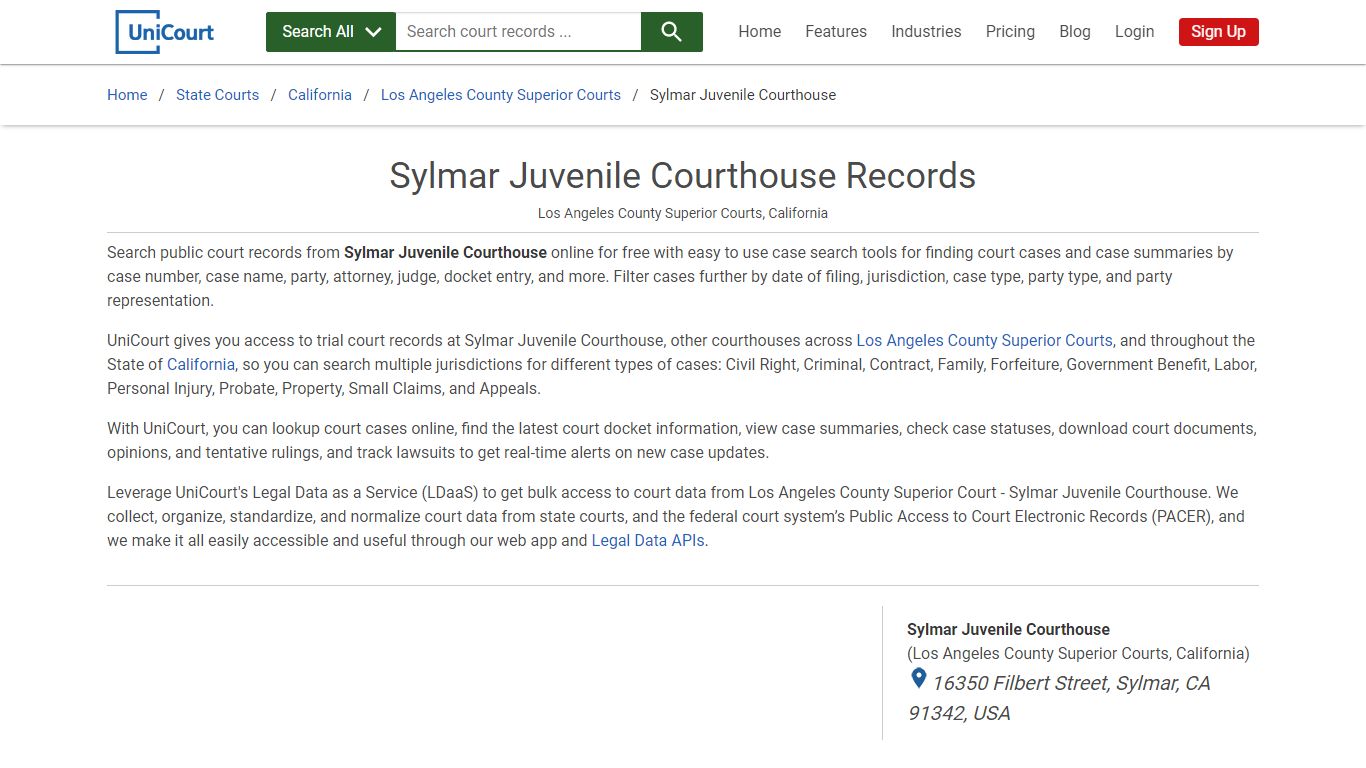Select the Sylmar Juvenile Courthouse Records heading
Screen dimensions: 1366x768
tap(683, 176)
